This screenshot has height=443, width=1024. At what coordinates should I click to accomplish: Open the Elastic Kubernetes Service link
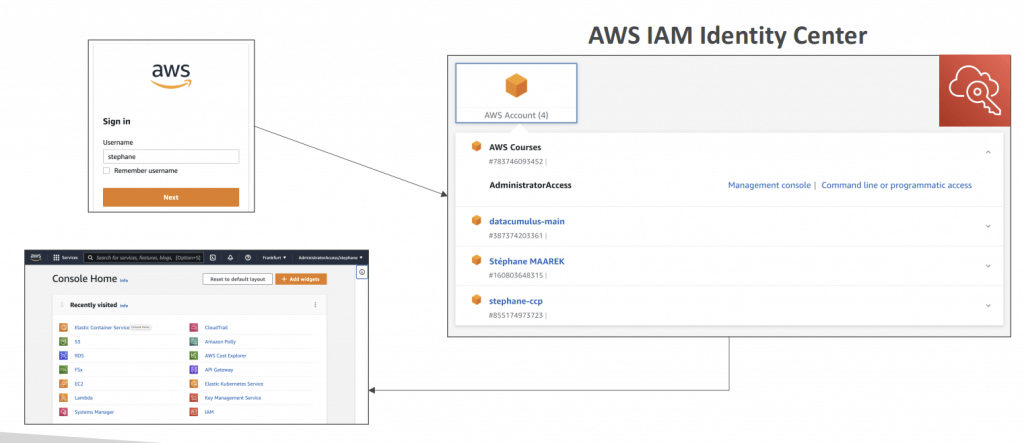coord(234,384)
